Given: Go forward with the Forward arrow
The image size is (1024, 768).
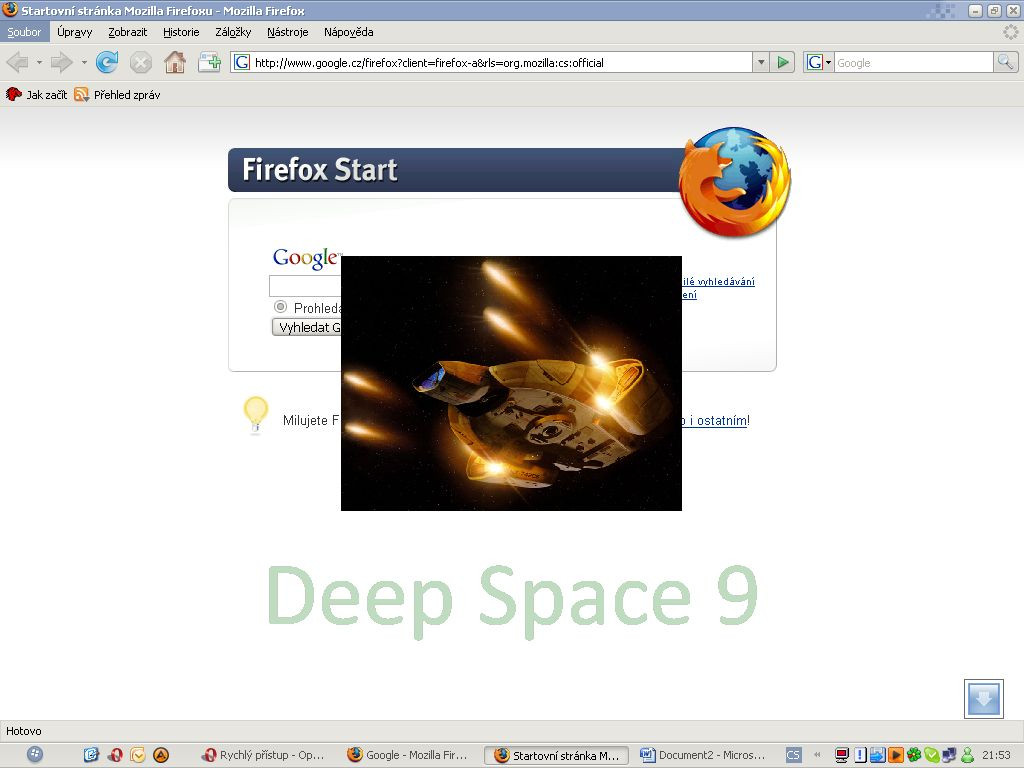Looking at the screenshot, I should tap(61, 63).
